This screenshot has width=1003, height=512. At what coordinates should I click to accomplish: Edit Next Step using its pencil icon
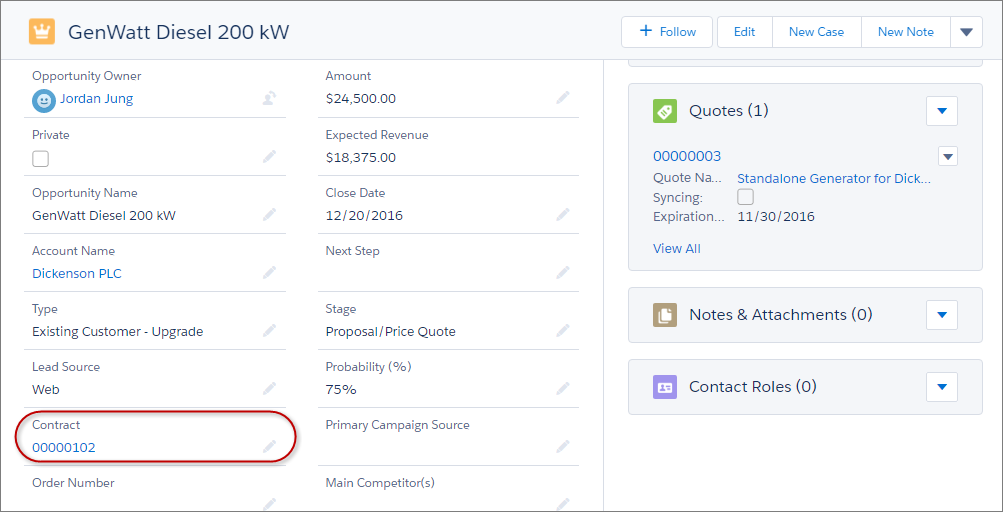562,273
